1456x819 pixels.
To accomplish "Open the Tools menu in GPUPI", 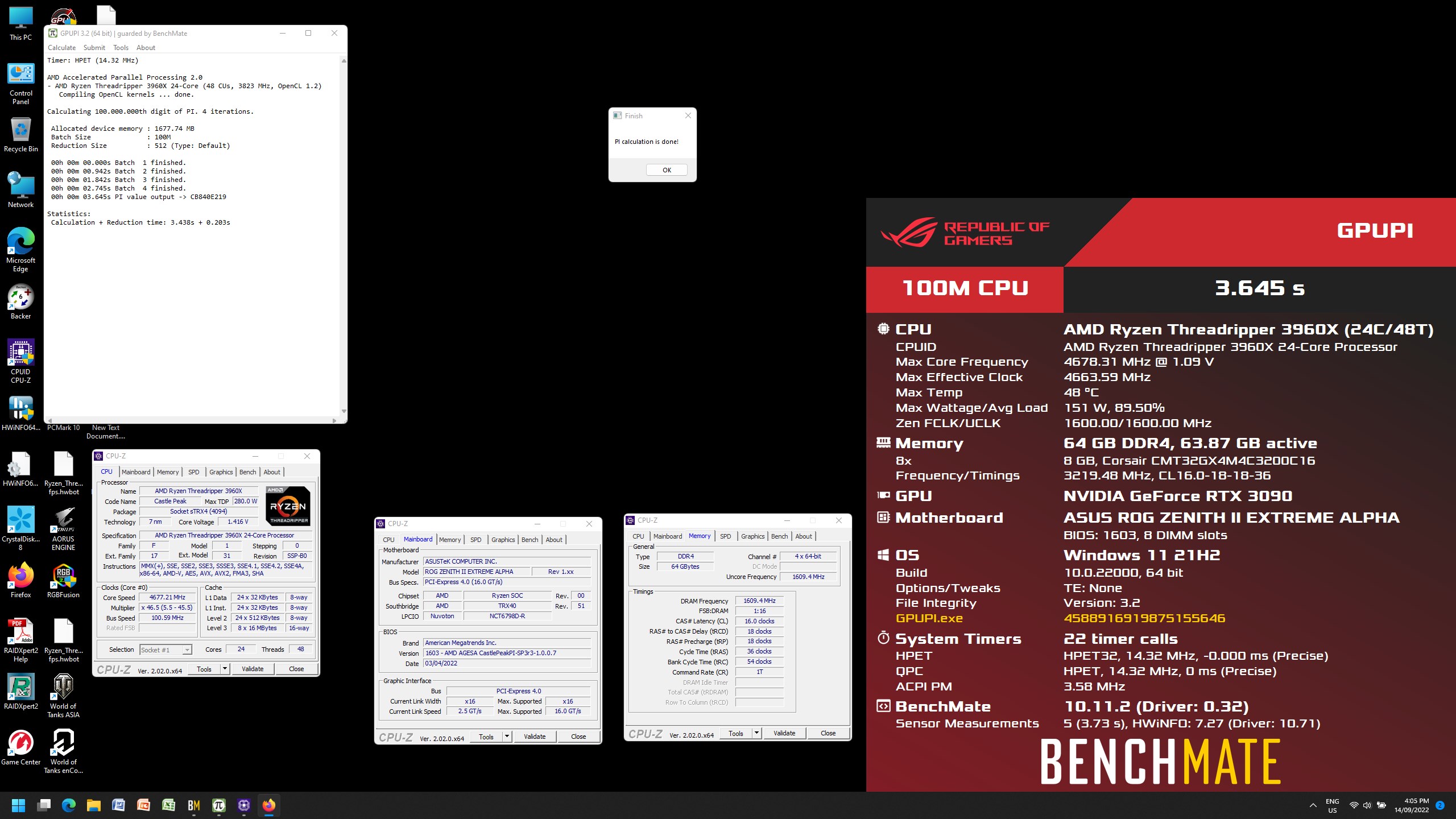I will coord(121,48).
